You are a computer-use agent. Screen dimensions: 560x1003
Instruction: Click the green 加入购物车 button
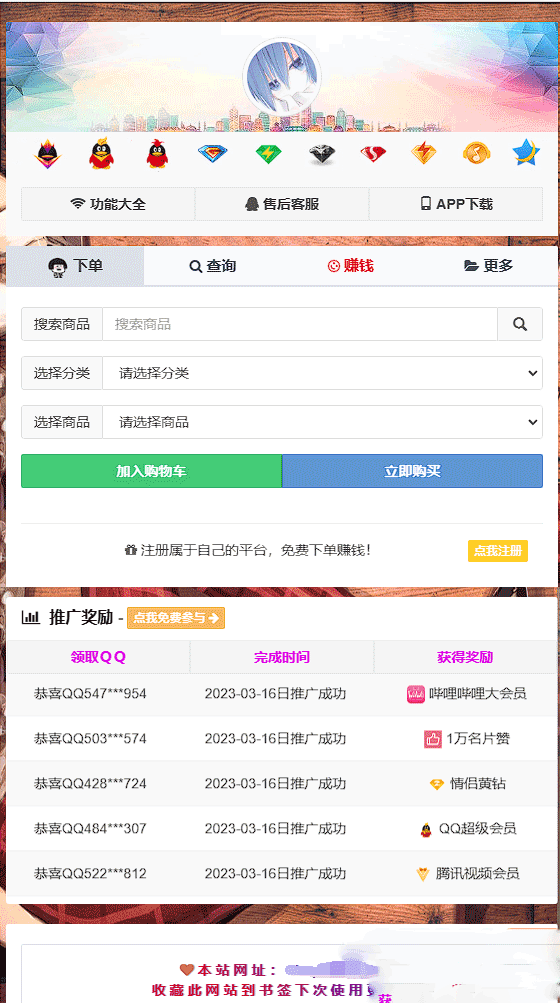pos(152,471)
